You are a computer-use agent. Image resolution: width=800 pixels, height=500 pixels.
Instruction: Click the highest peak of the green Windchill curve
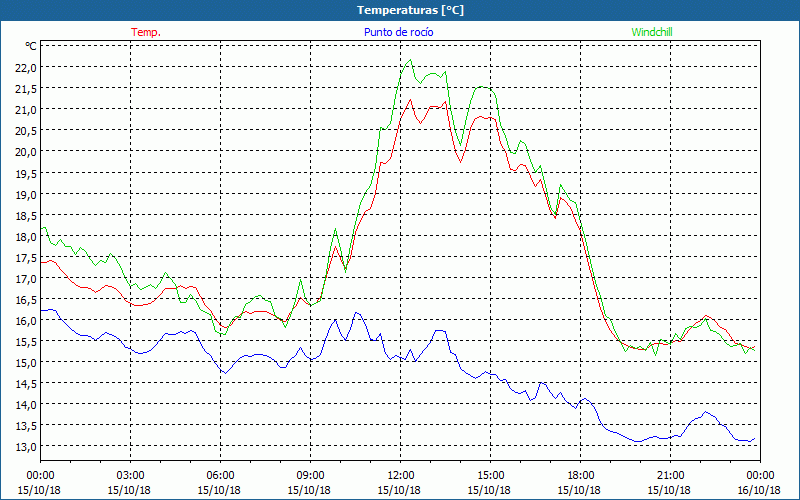(x=410, y=60)
